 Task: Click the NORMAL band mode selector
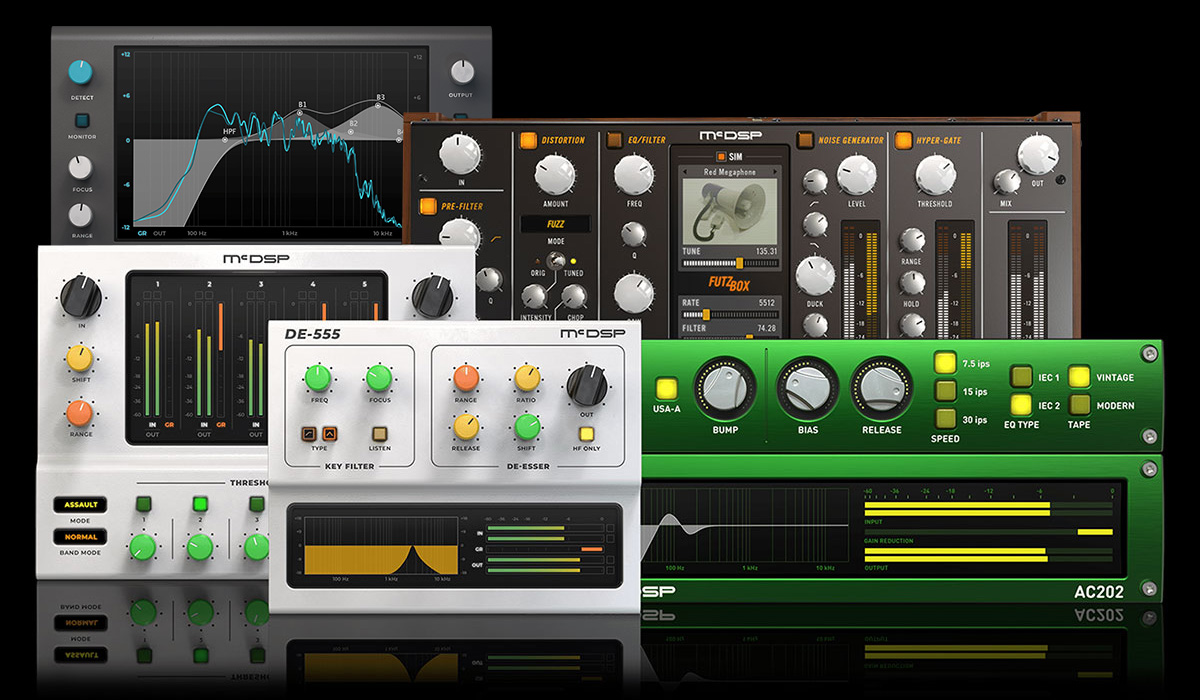pos(80,537)
